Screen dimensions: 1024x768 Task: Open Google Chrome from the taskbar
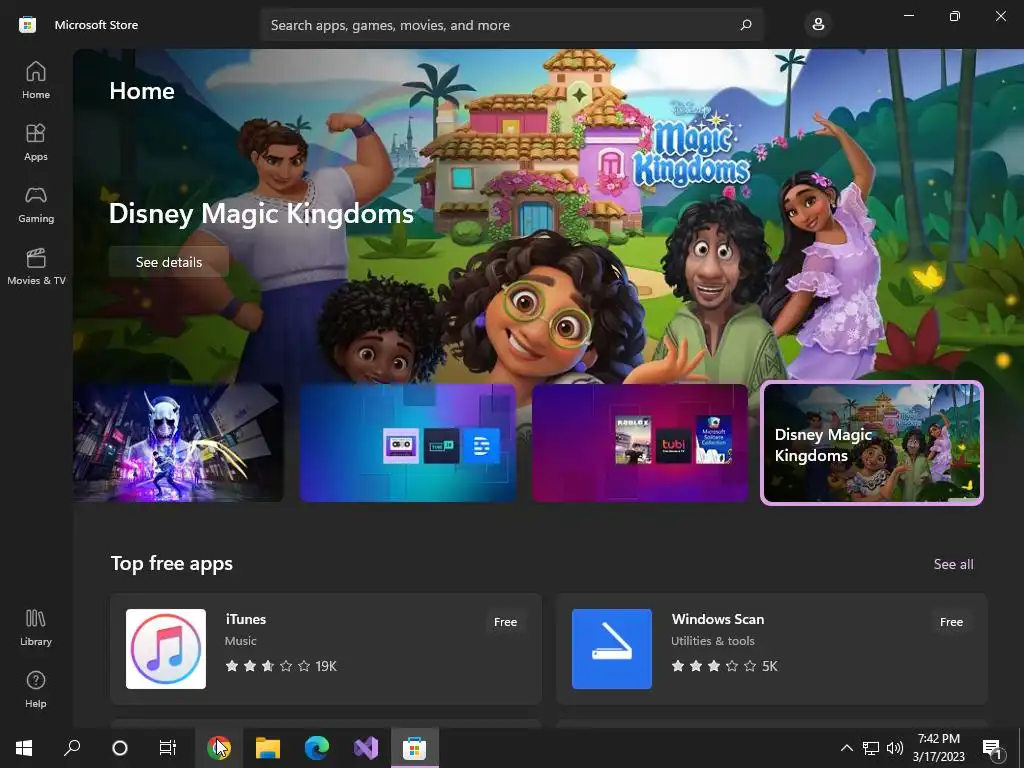(219, 748)
